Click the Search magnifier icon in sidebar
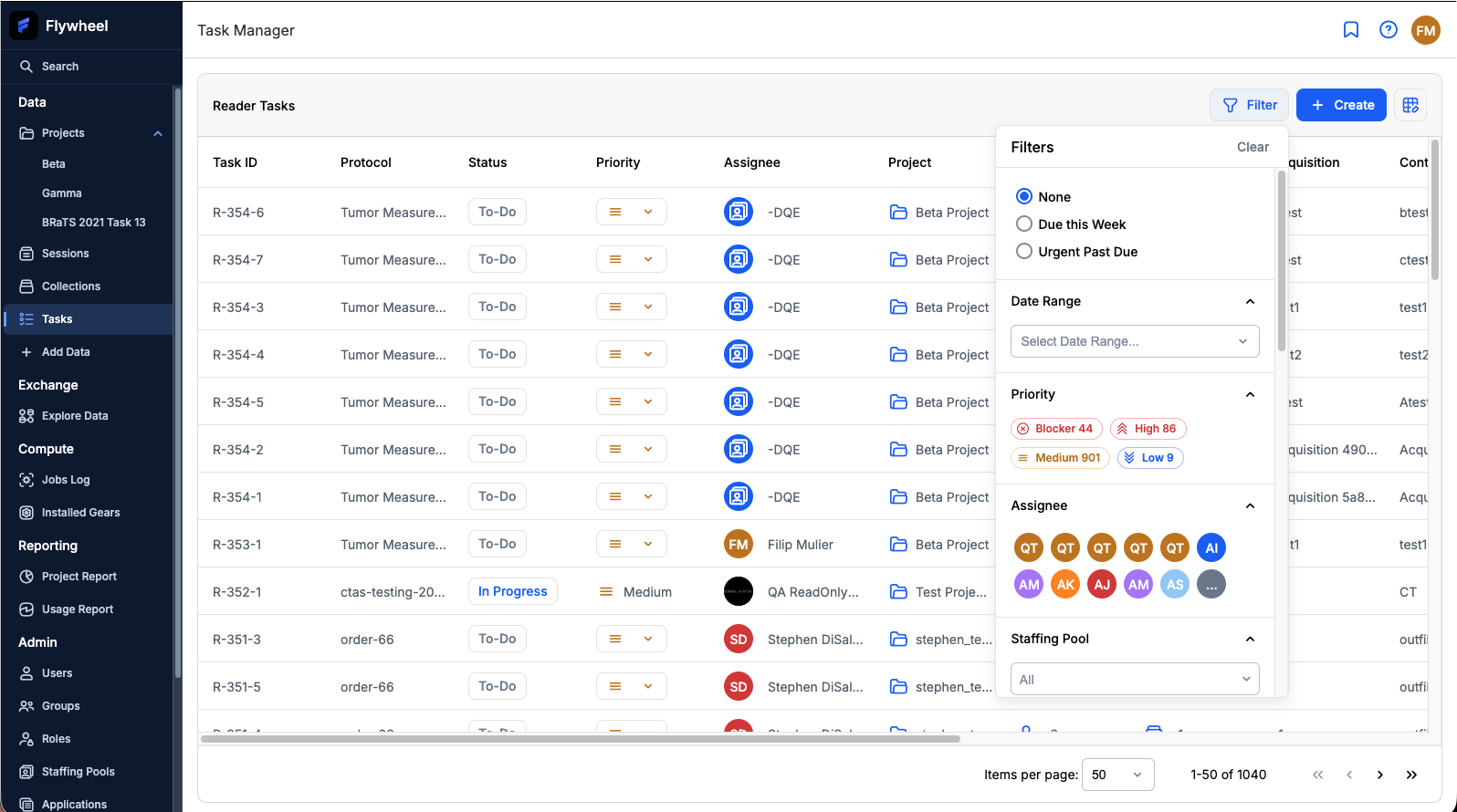Screen dimensions: 1457x812 point(26,67)
